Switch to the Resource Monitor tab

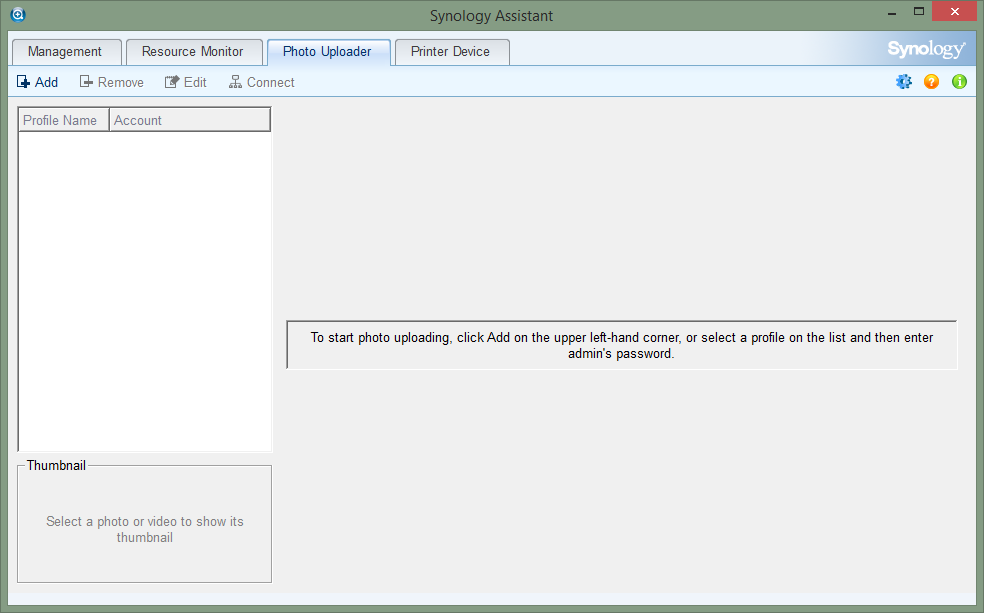tap(194, 52)
